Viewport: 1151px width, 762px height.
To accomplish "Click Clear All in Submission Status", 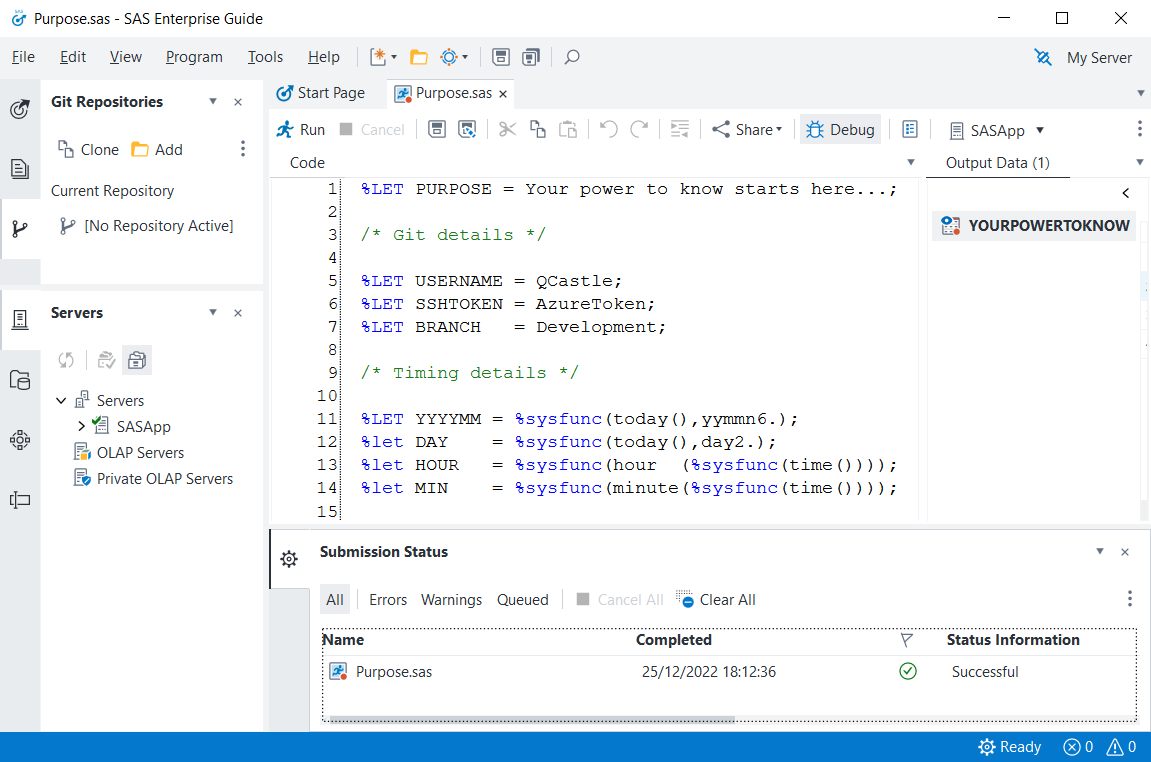I will click(716, 600).
